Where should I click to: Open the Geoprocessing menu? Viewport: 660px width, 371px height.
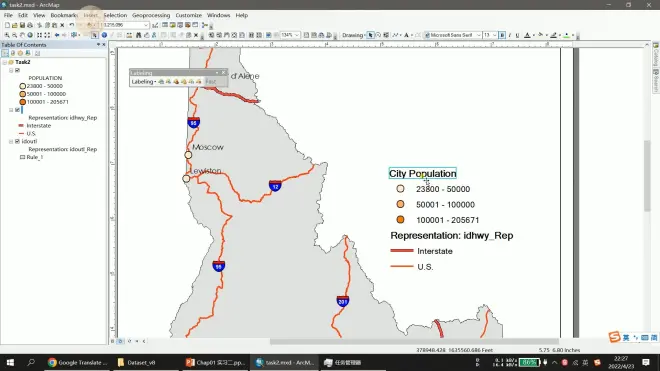coord(151,15)
